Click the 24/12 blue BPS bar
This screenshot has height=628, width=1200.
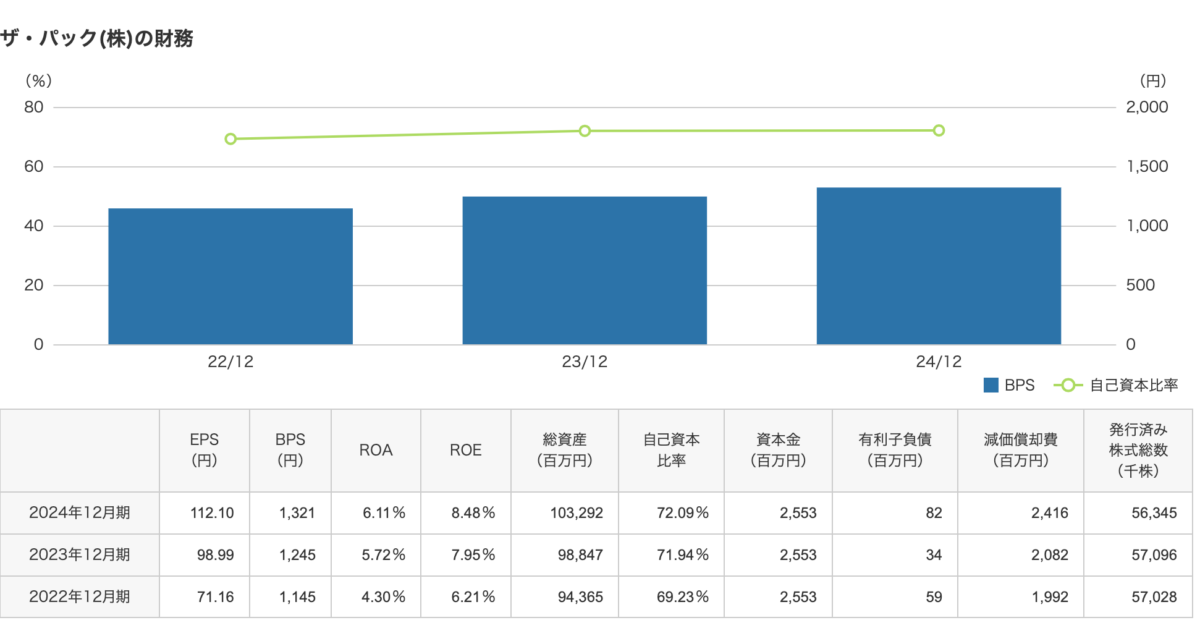pyautogui.click(x=938, y=266)
